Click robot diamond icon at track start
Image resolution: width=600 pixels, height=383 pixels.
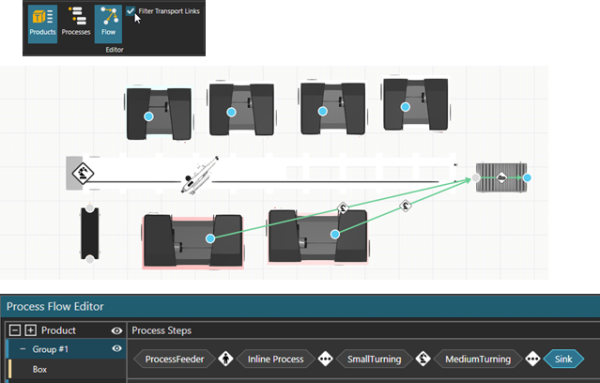click(x=83, y=173)
